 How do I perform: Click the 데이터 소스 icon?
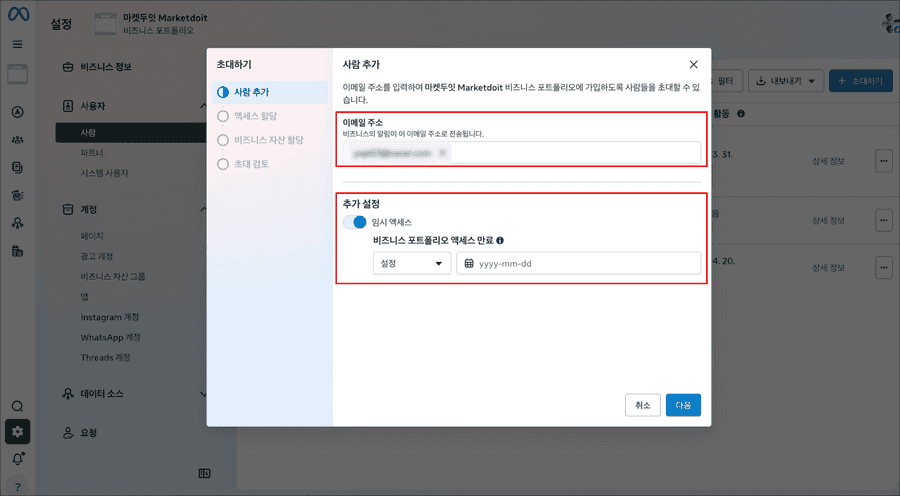tap(68, 394)
